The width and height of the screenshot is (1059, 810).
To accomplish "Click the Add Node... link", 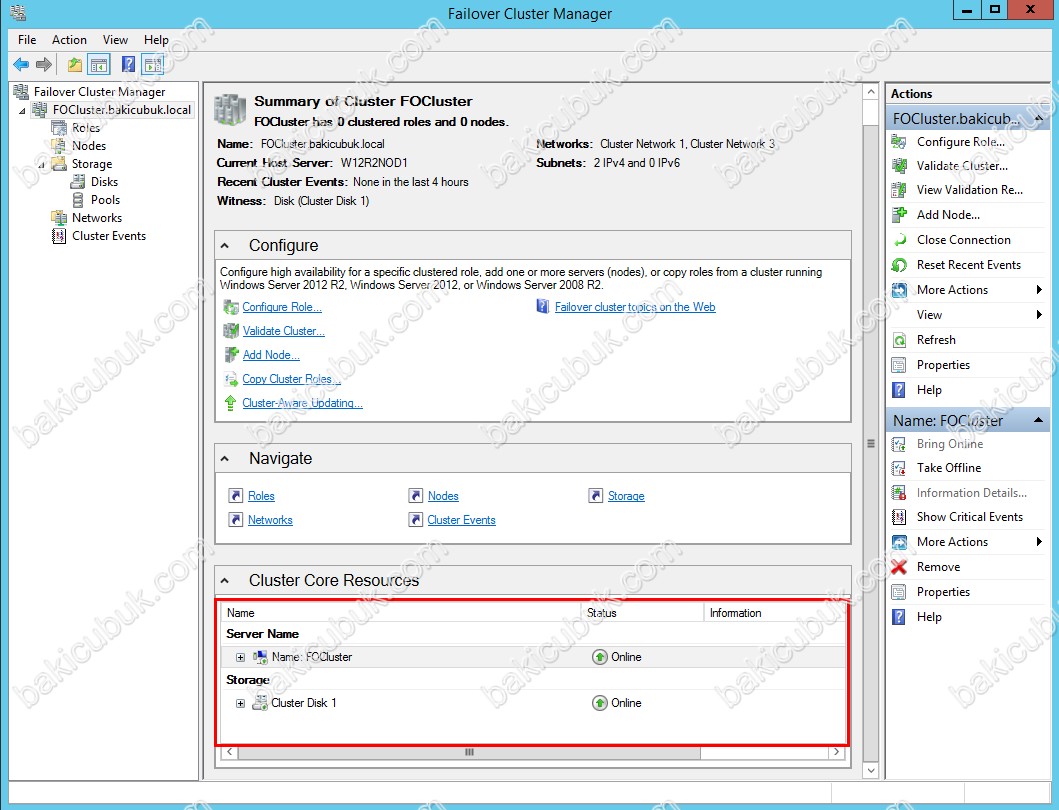I will click(271, 355).
